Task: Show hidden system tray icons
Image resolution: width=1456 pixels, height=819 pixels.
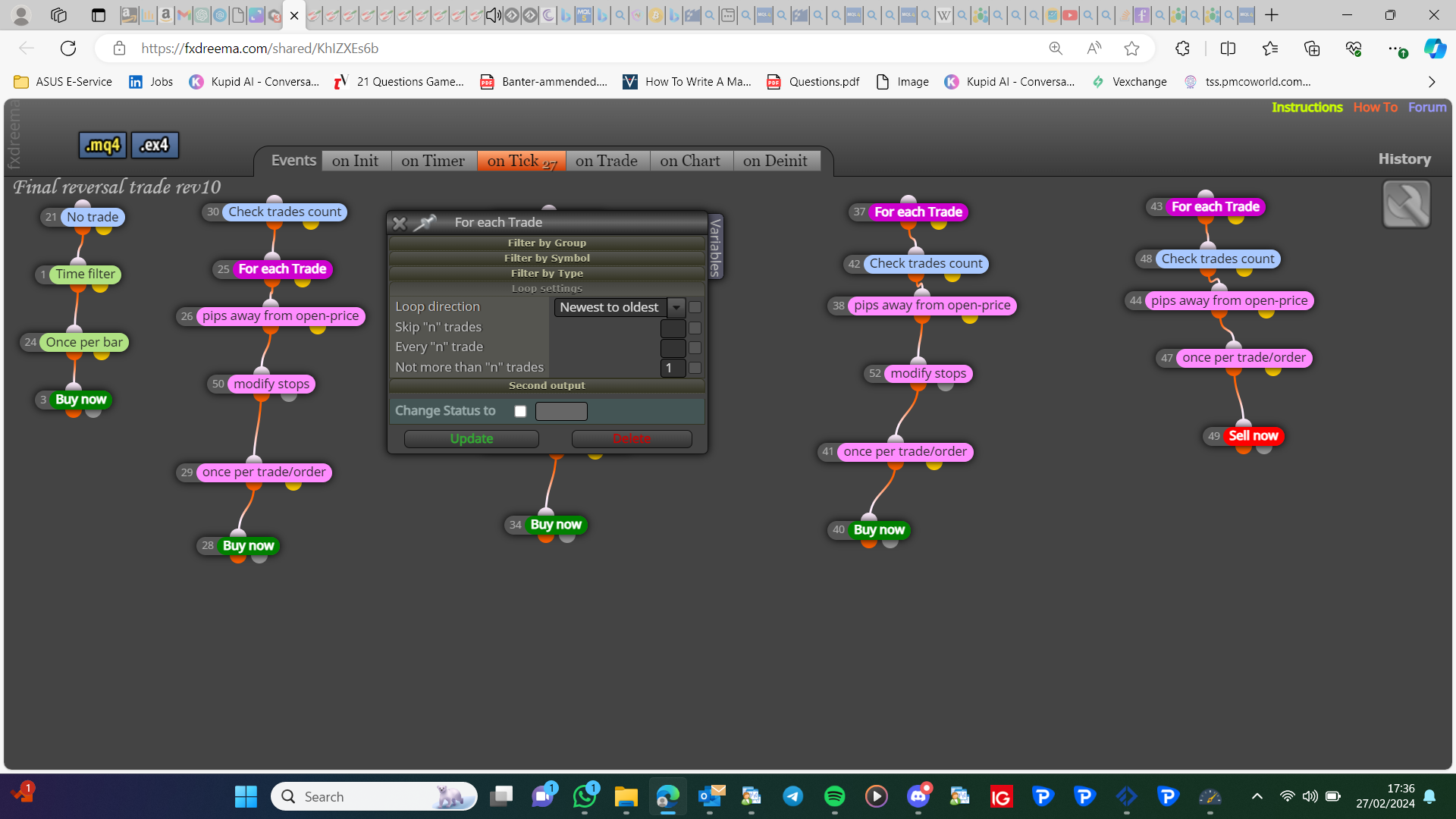Action: 1257,796
